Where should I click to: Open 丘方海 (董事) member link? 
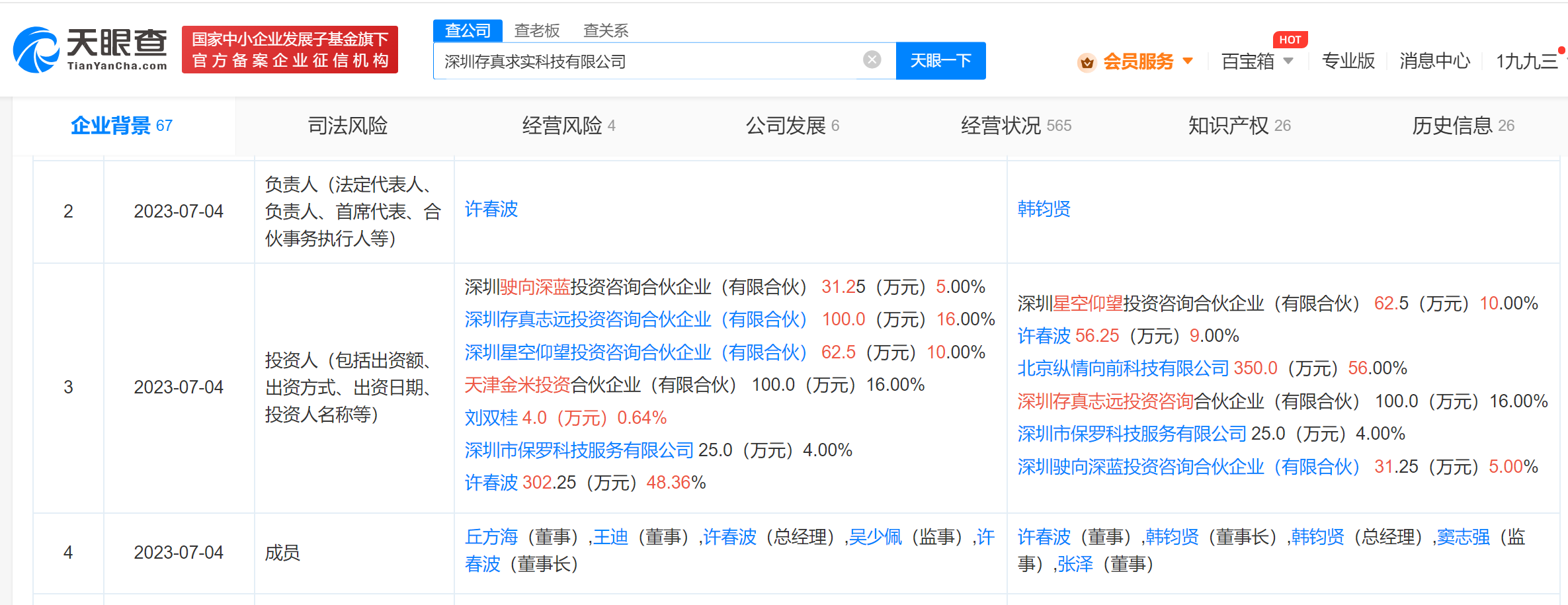point(491,537)
